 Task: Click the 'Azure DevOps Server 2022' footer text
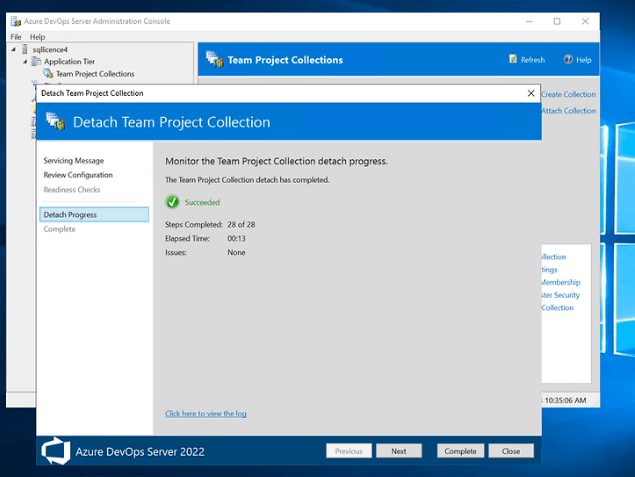pos(140,451)
